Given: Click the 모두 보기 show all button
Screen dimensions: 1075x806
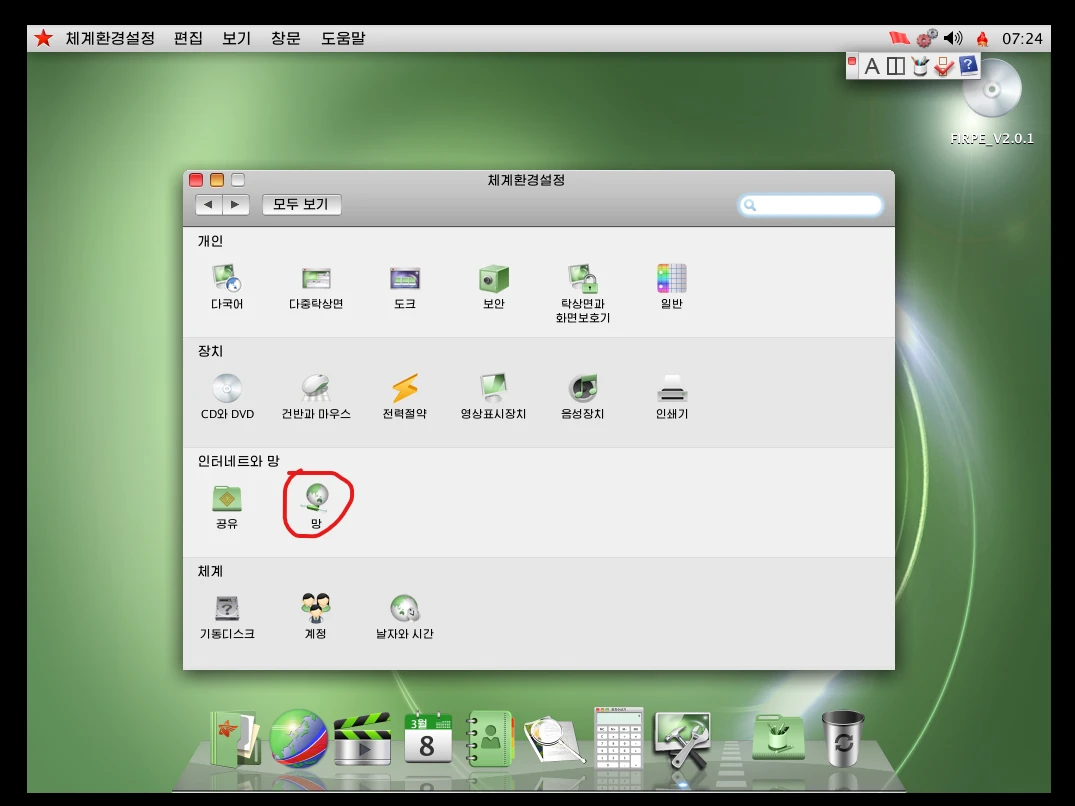Looking at the screenshot, I should coord(301,205).
